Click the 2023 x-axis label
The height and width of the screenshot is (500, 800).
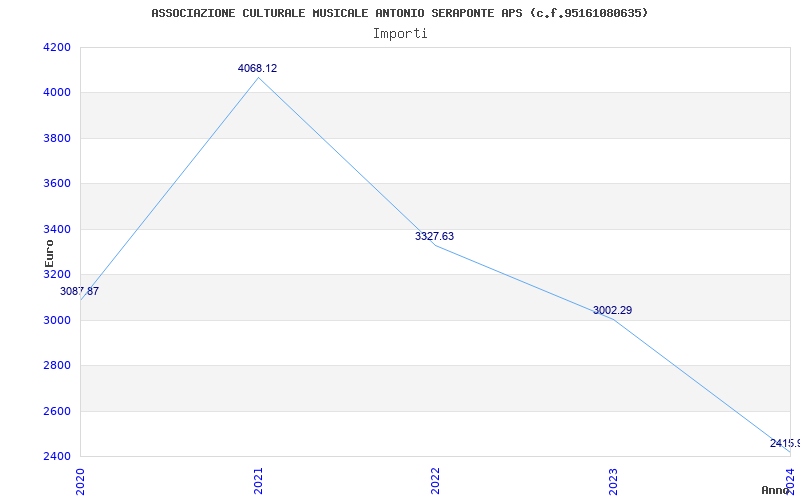[x=613, y=481]
